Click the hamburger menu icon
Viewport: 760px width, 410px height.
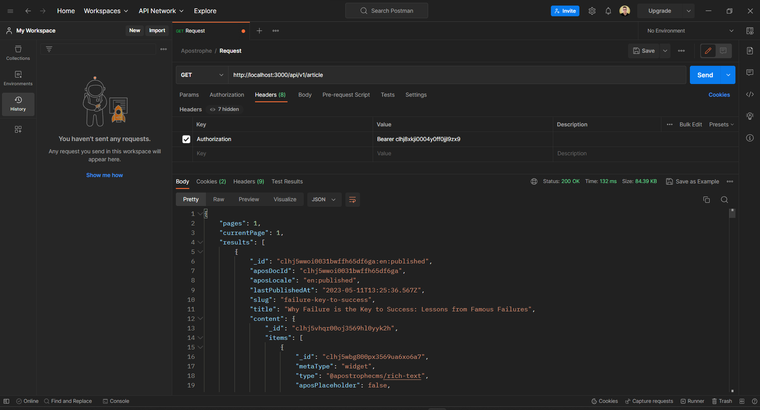tap(10, 11)
